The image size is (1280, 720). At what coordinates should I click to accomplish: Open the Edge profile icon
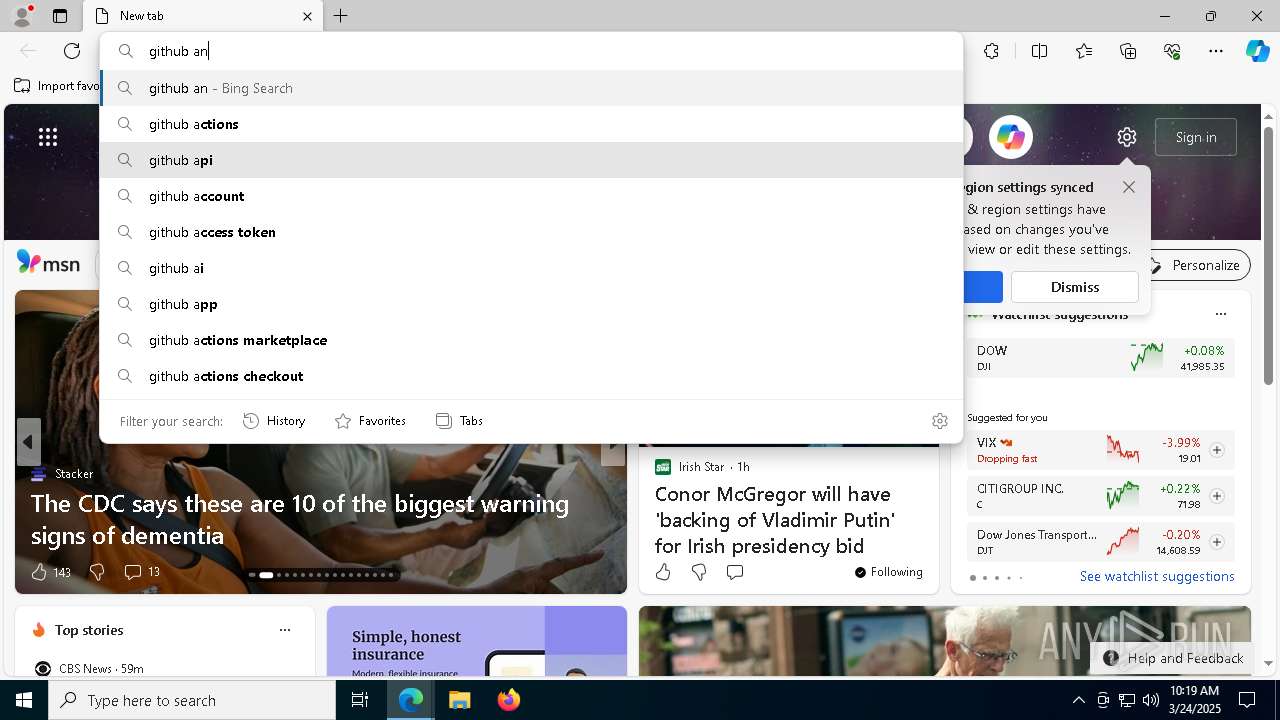(x=21, y=16)
